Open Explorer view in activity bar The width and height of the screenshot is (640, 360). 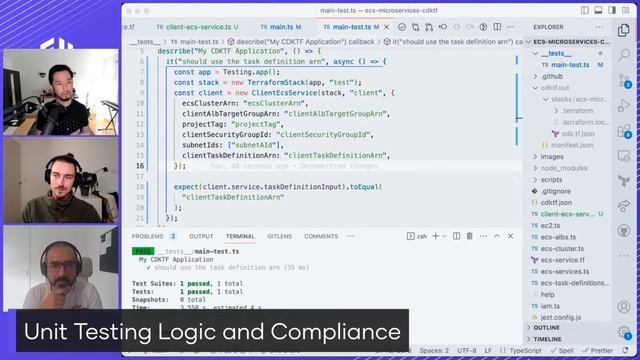pos(624,30)
